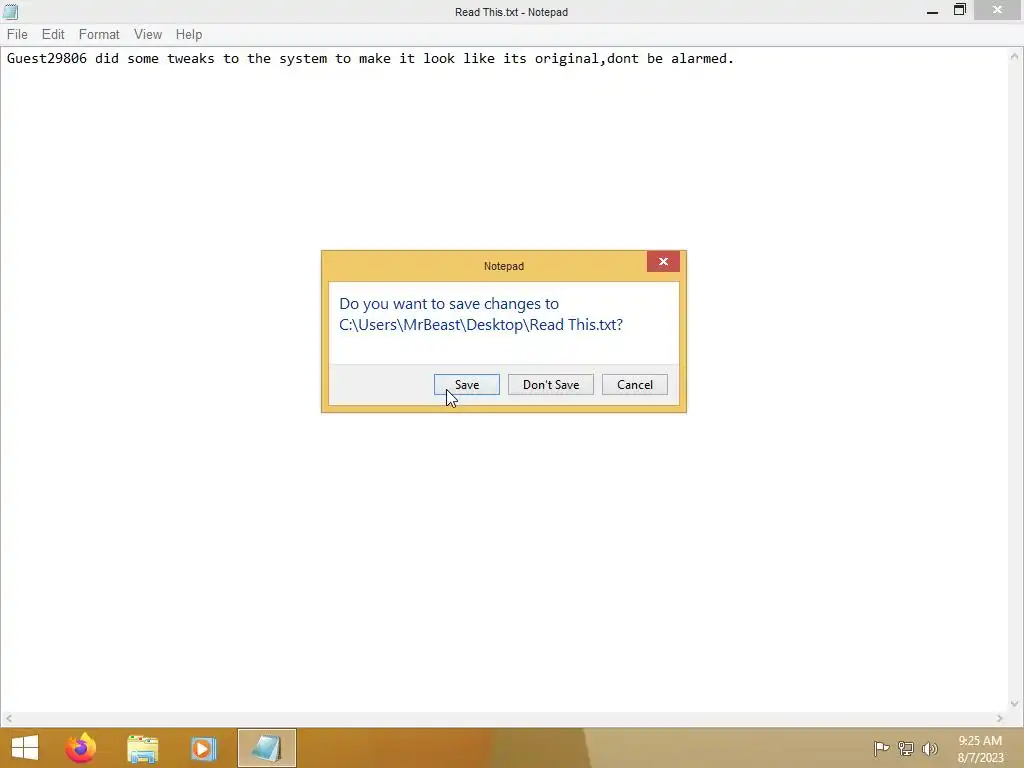
Task: Open the Help menu
Action: tap(189, 35)
